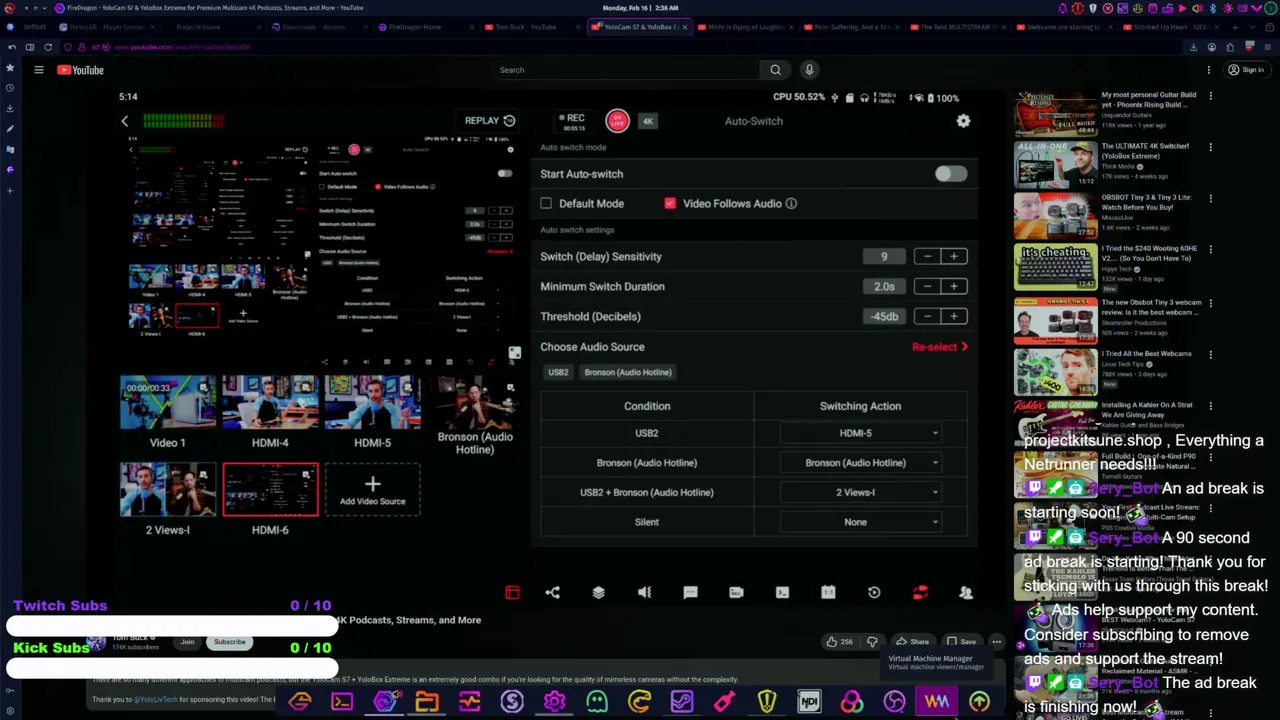The width and height of the screenshot is (1280, 720).
Task: Go back in browser navigation
Action: pyautogui.click(x=11, y=47)
